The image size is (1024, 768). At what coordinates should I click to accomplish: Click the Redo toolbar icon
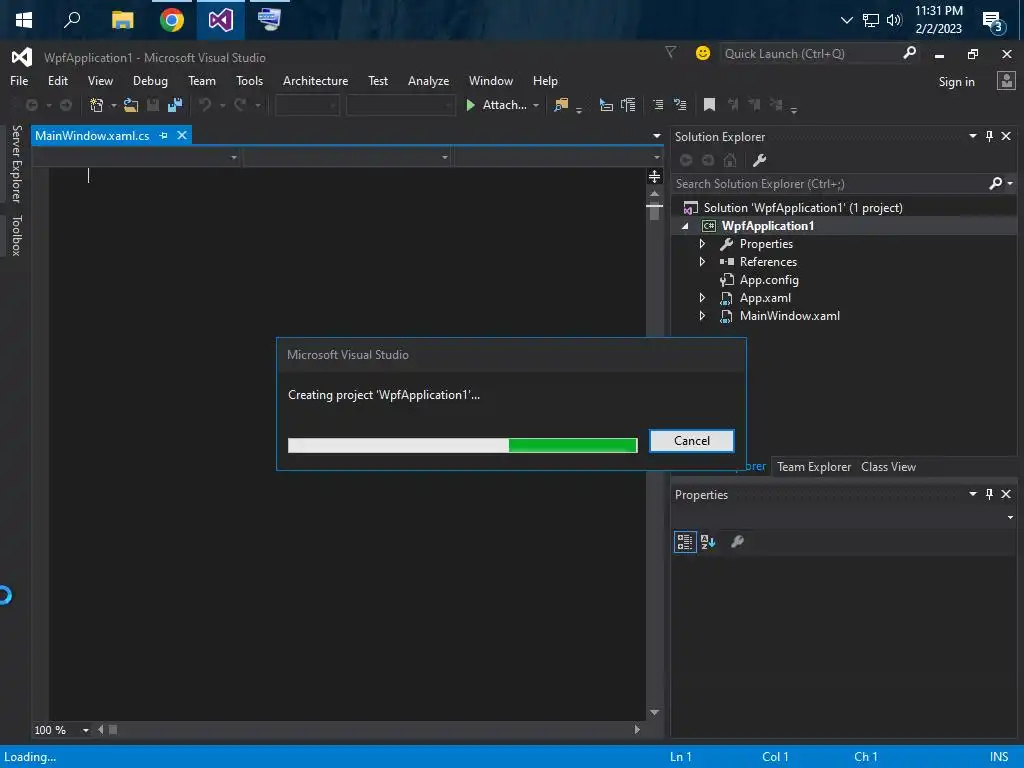[x=240, y=105]
